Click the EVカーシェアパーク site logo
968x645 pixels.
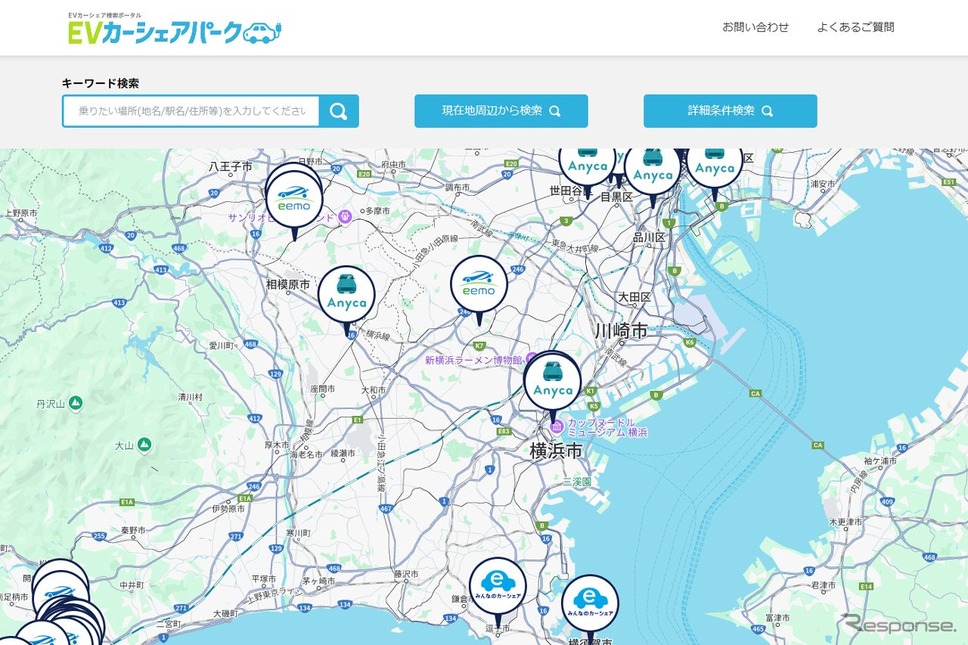[x=175, y=29]
